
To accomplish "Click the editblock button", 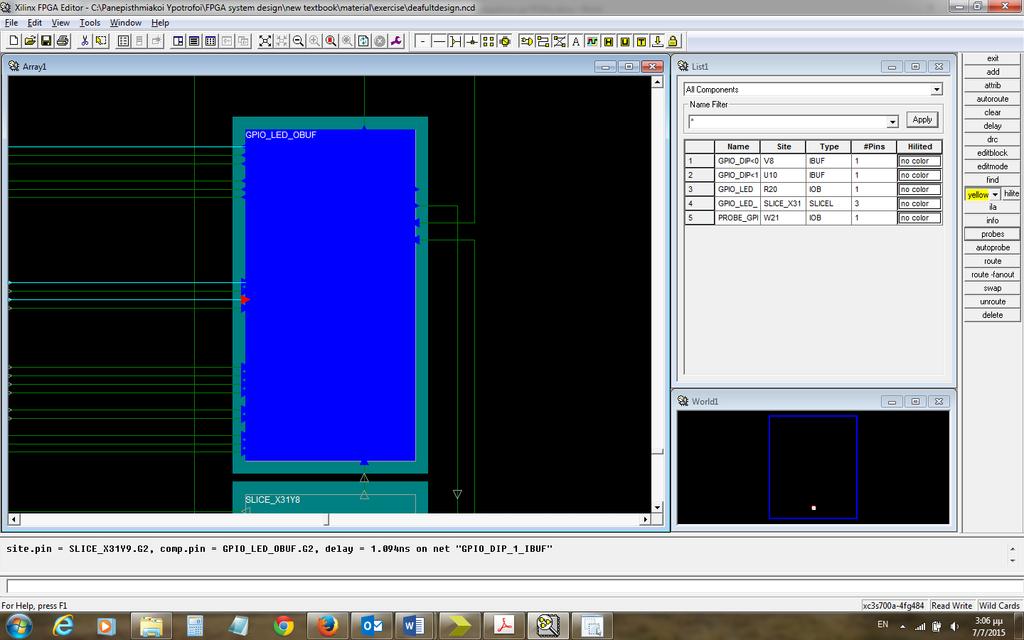I will click(992, 153).
